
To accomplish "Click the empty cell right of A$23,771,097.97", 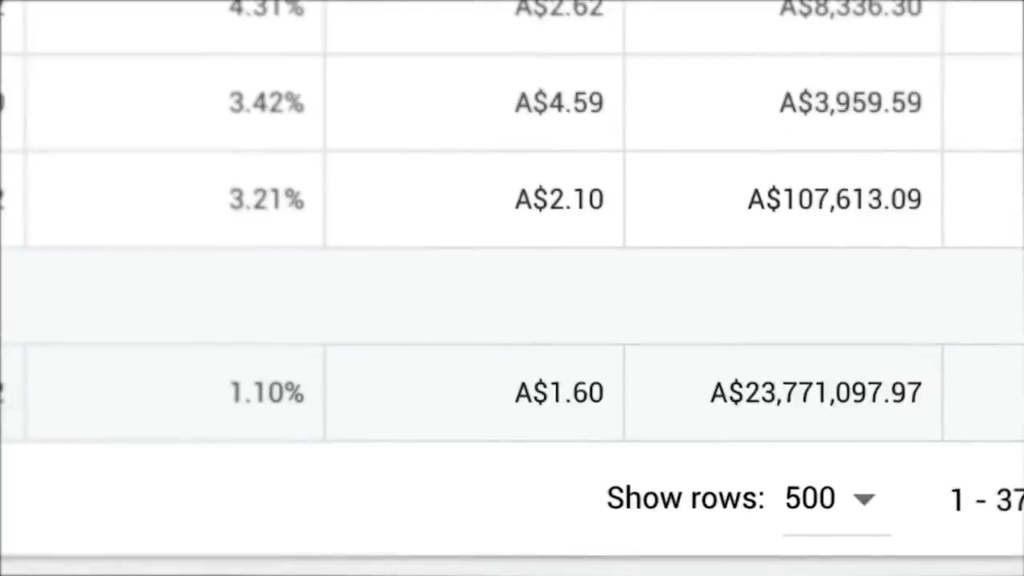I will [x=983, y=393].
